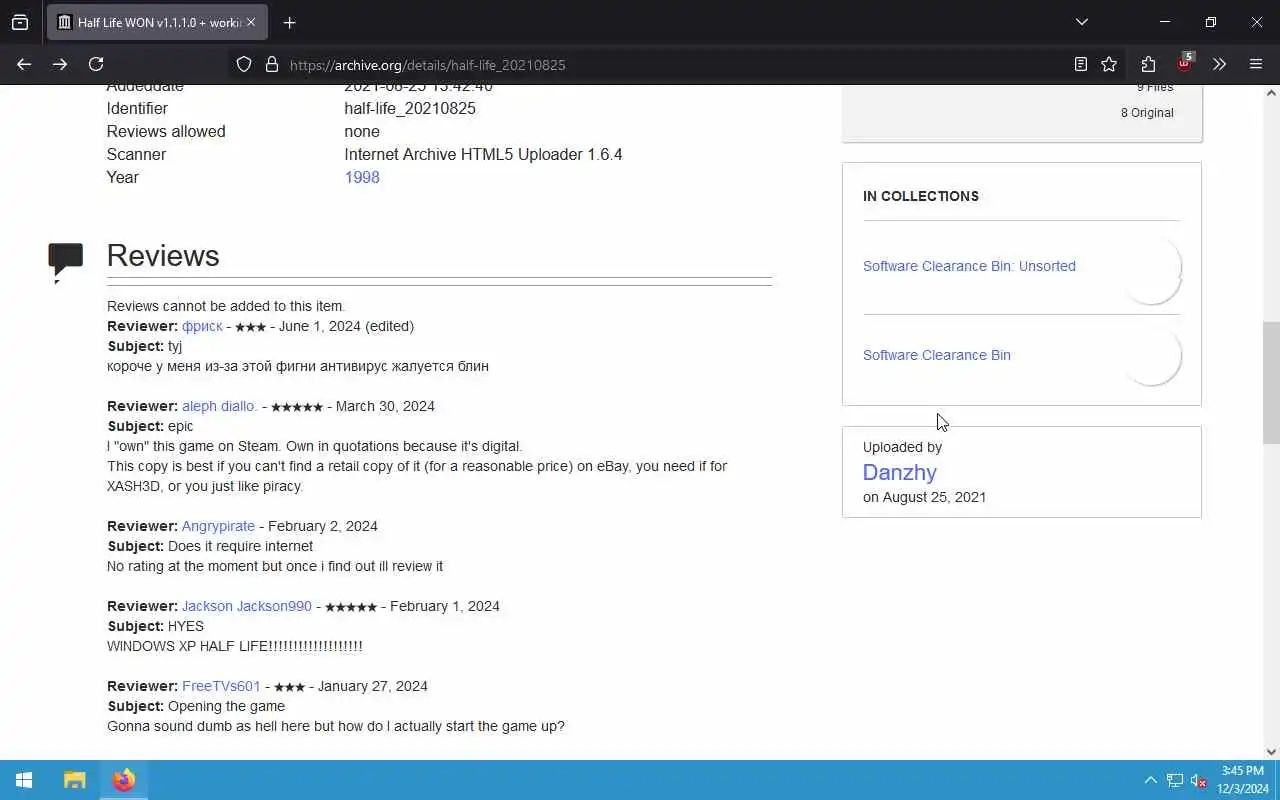Open reviewer фриск profile

coord(202,326)
